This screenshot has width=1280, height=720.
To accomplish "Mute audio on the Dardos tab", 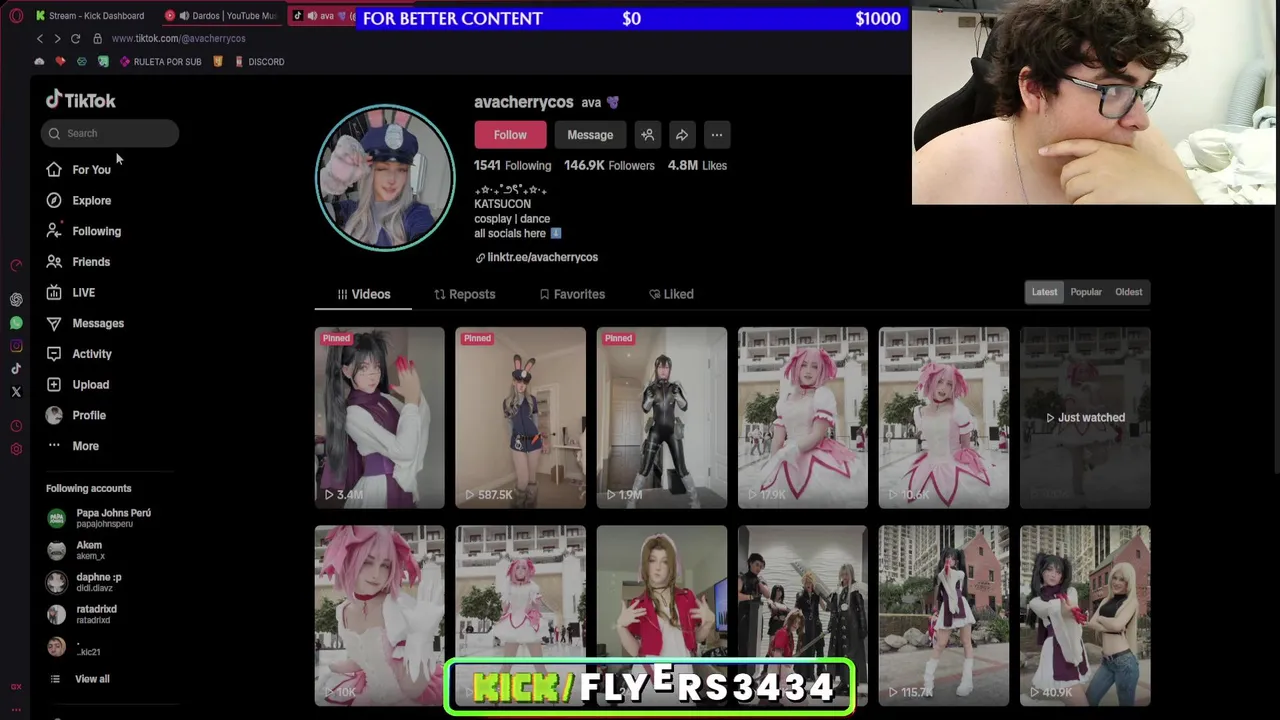I will click(x=184, y=16).
